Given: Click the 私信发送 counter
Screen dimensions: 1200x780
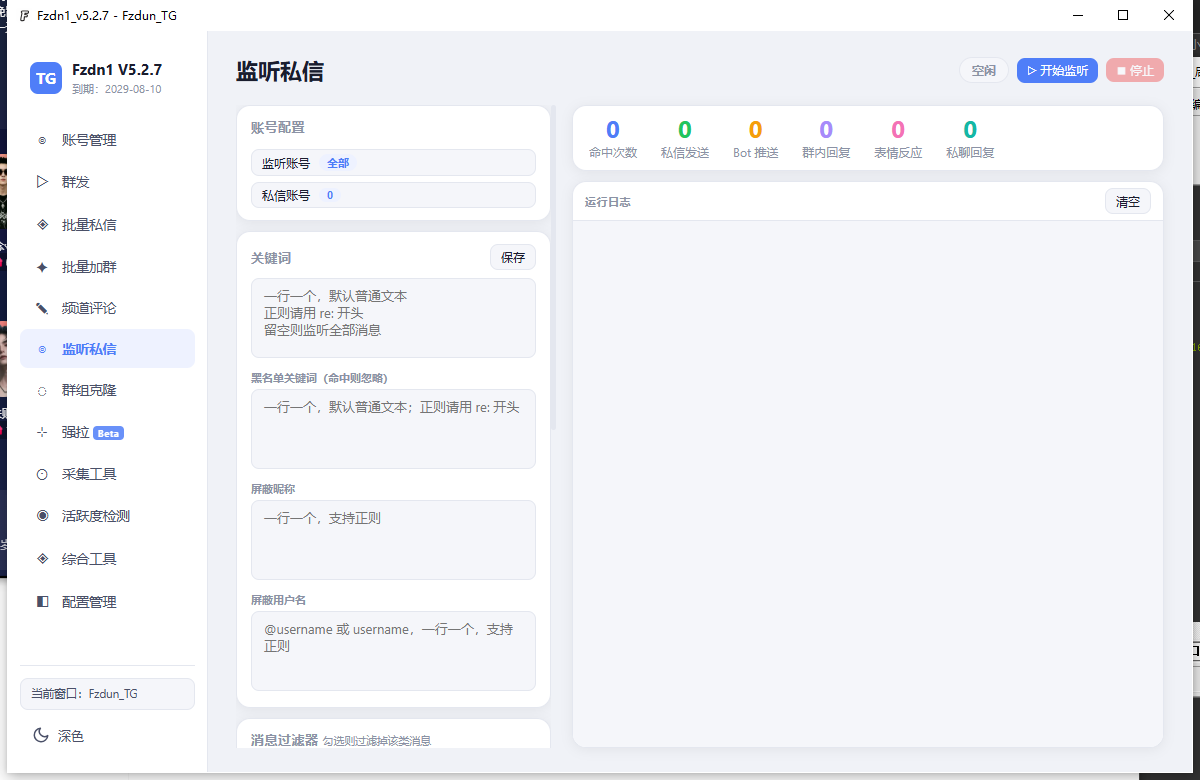Looking at the screenshot, I should tap(685, 139).
